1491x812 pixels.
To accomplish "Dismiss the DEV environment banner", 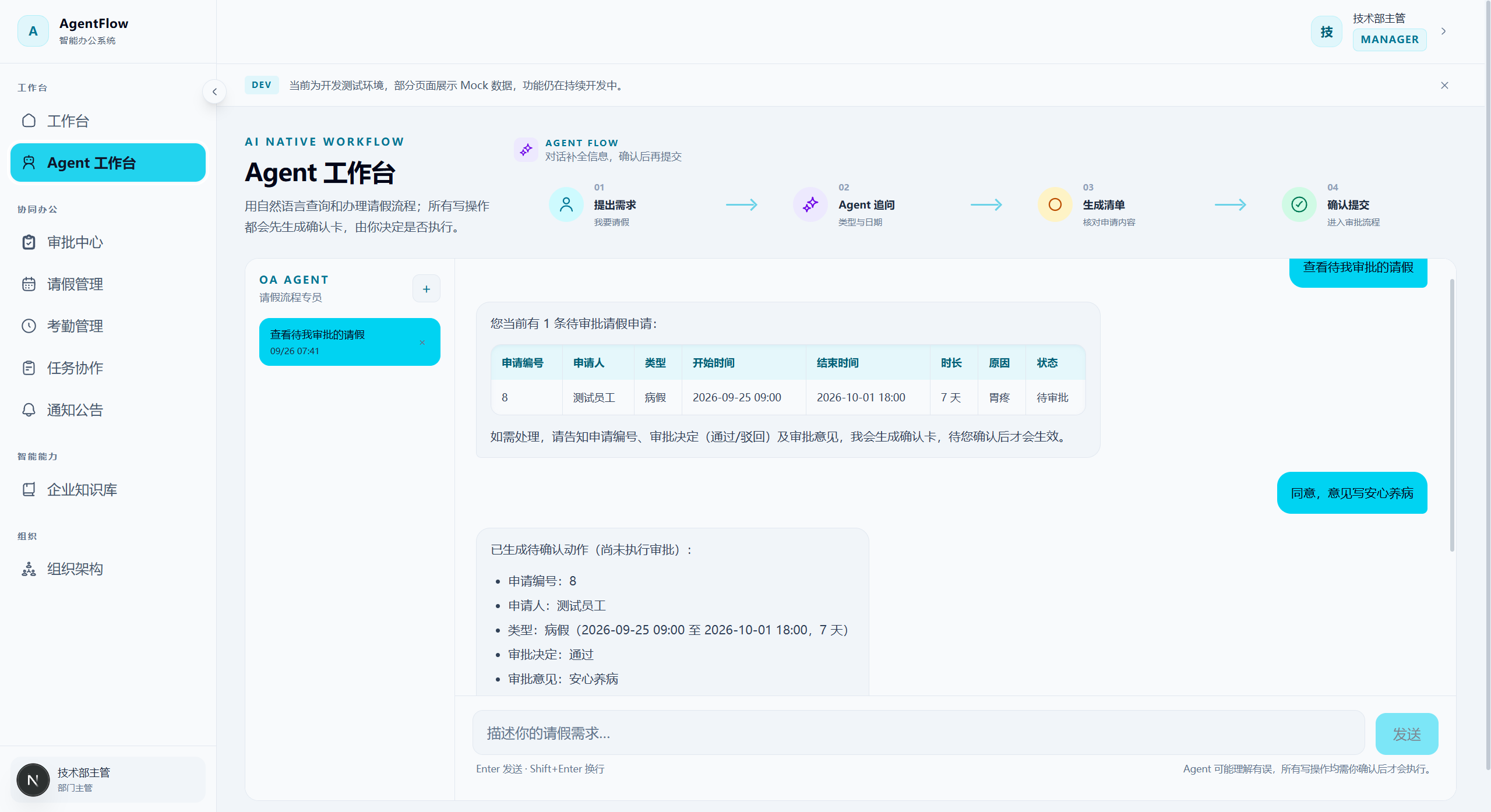I will 1444,86.
